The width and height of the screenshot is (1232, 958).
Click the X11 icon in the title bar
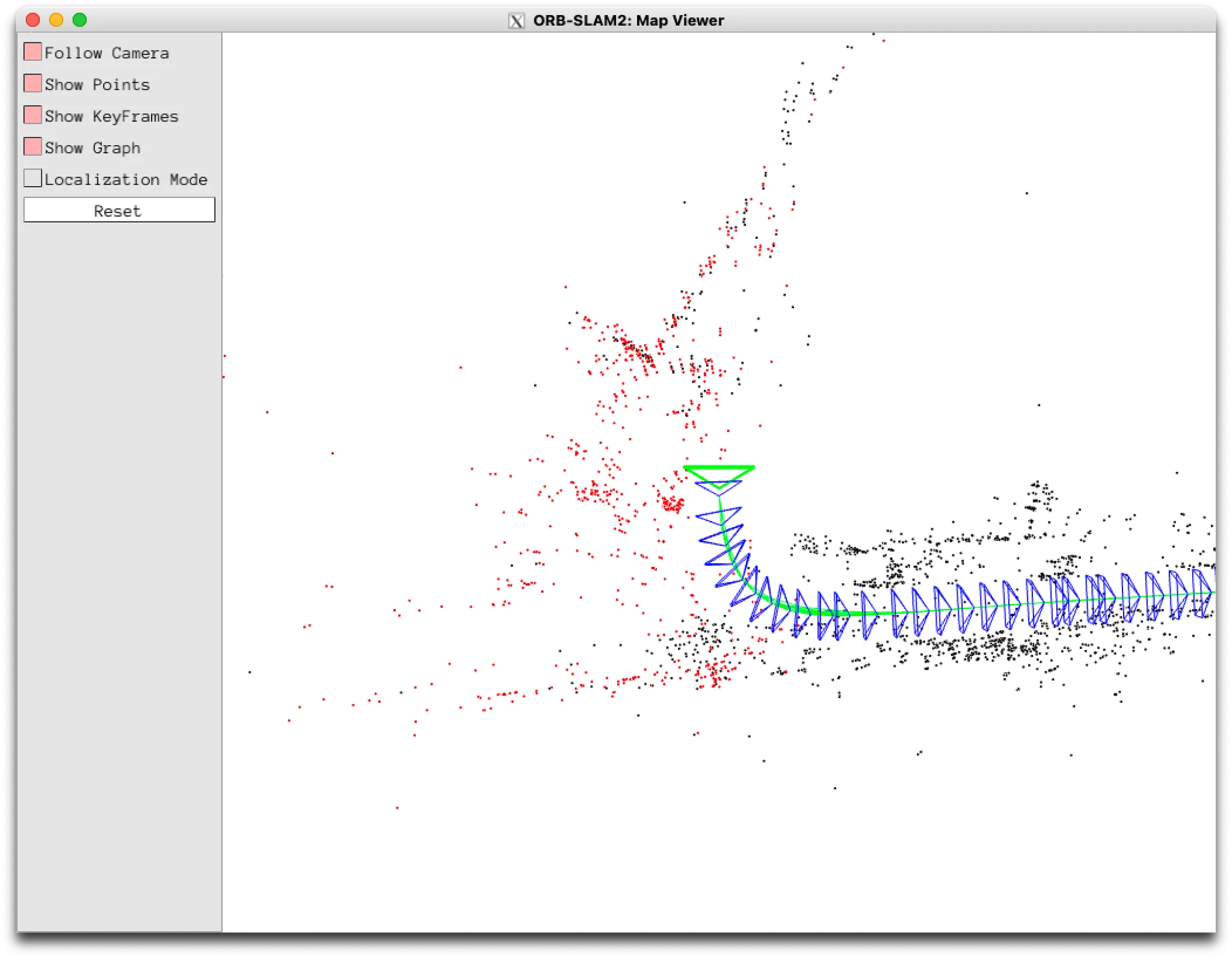tap(516, 21)
